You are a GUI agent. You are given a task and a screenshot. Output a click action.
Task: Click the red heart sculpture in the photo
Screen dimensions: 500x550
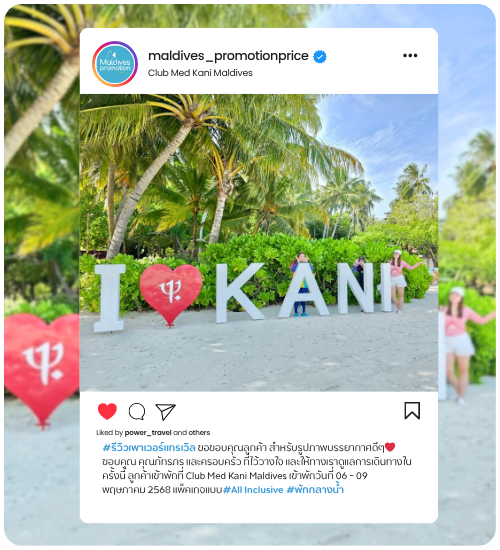[x=171, y=294]
